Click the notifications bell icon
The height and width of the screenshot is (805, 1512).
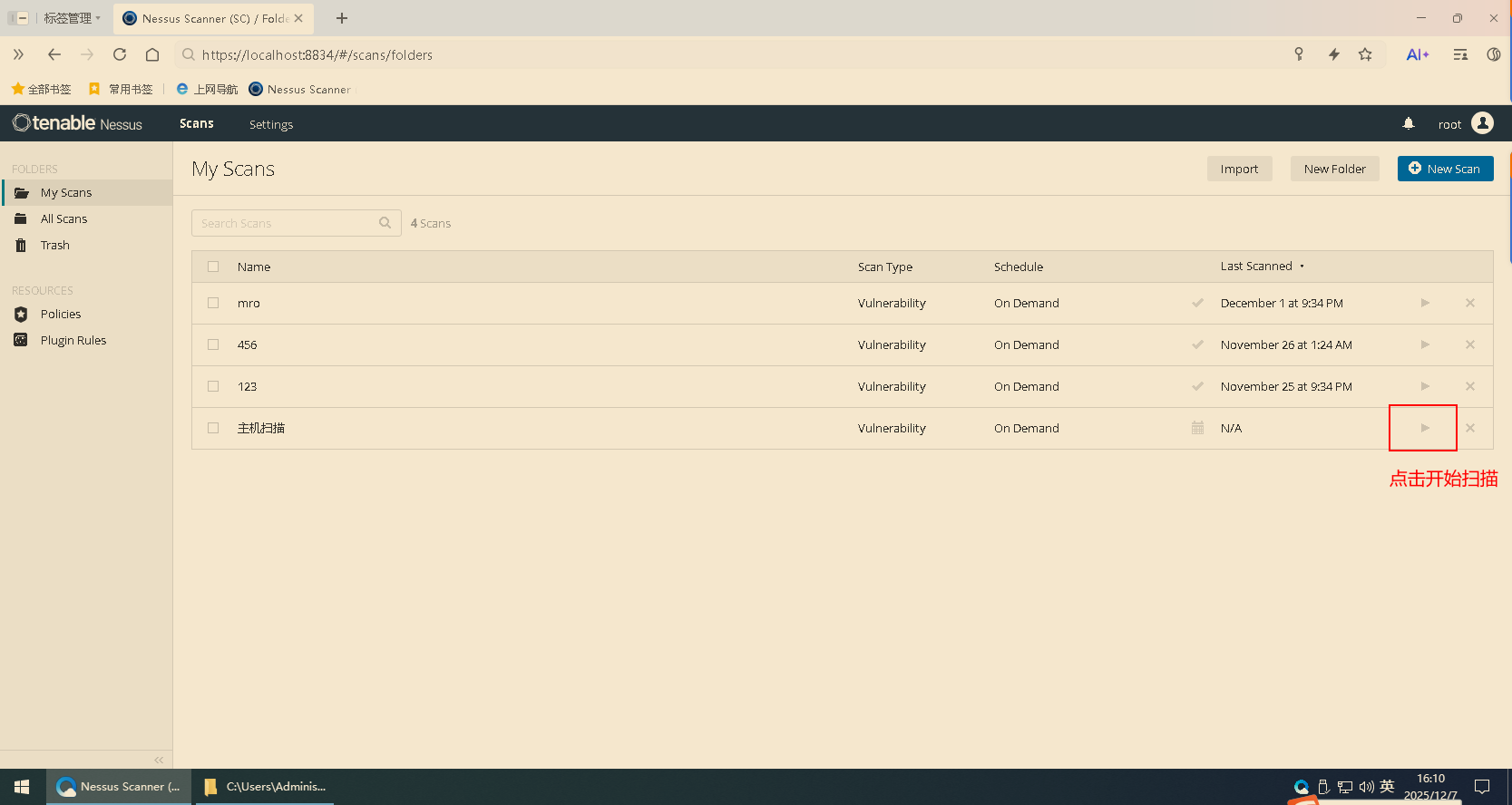1408,124
